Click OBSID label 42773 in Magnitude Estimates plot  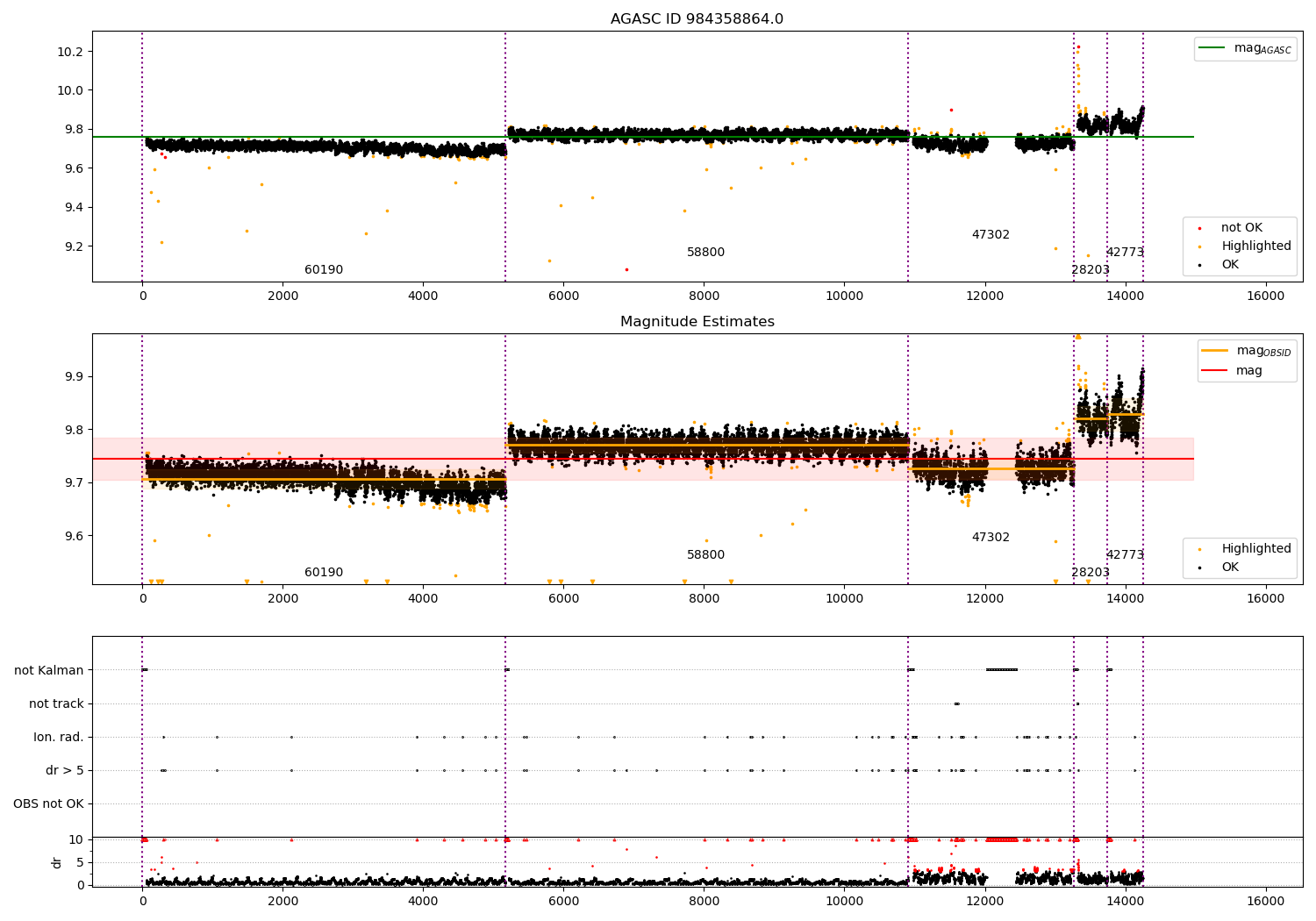1125,555
